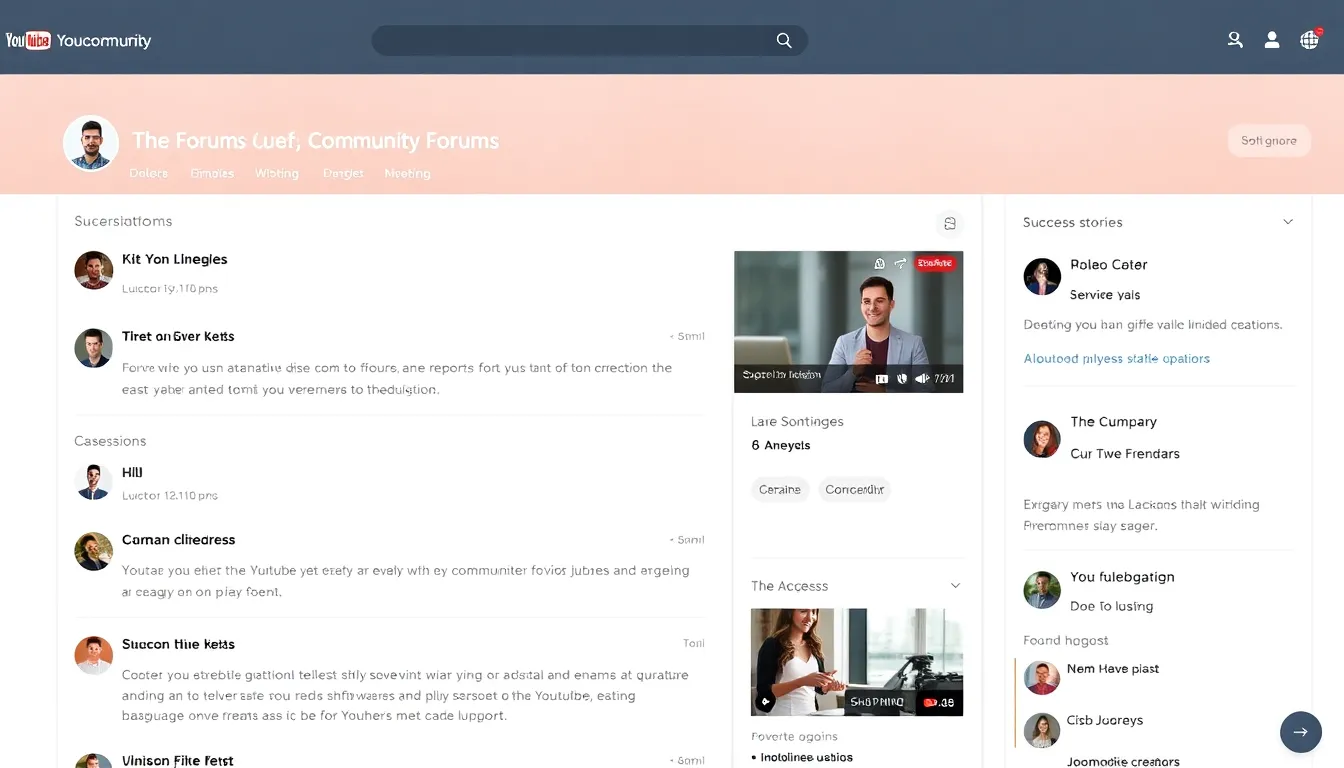
Task: Click the share arrow on the main video
Action: 901,263
